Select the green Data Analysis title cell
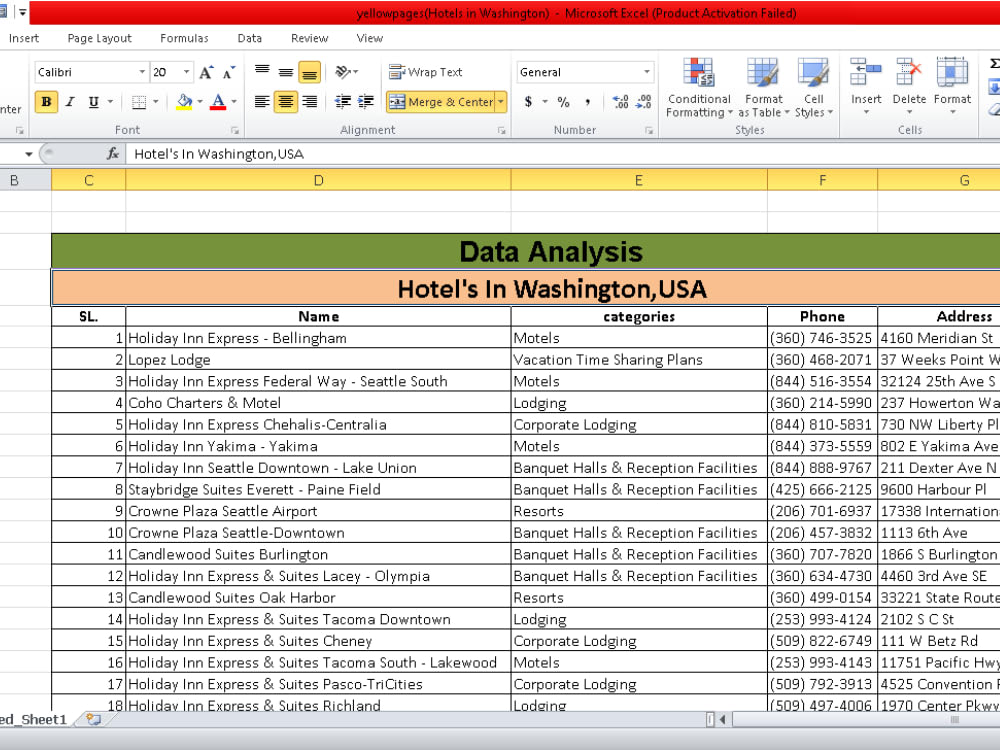This screenshot has height=750, width=1000. [526, 251]
